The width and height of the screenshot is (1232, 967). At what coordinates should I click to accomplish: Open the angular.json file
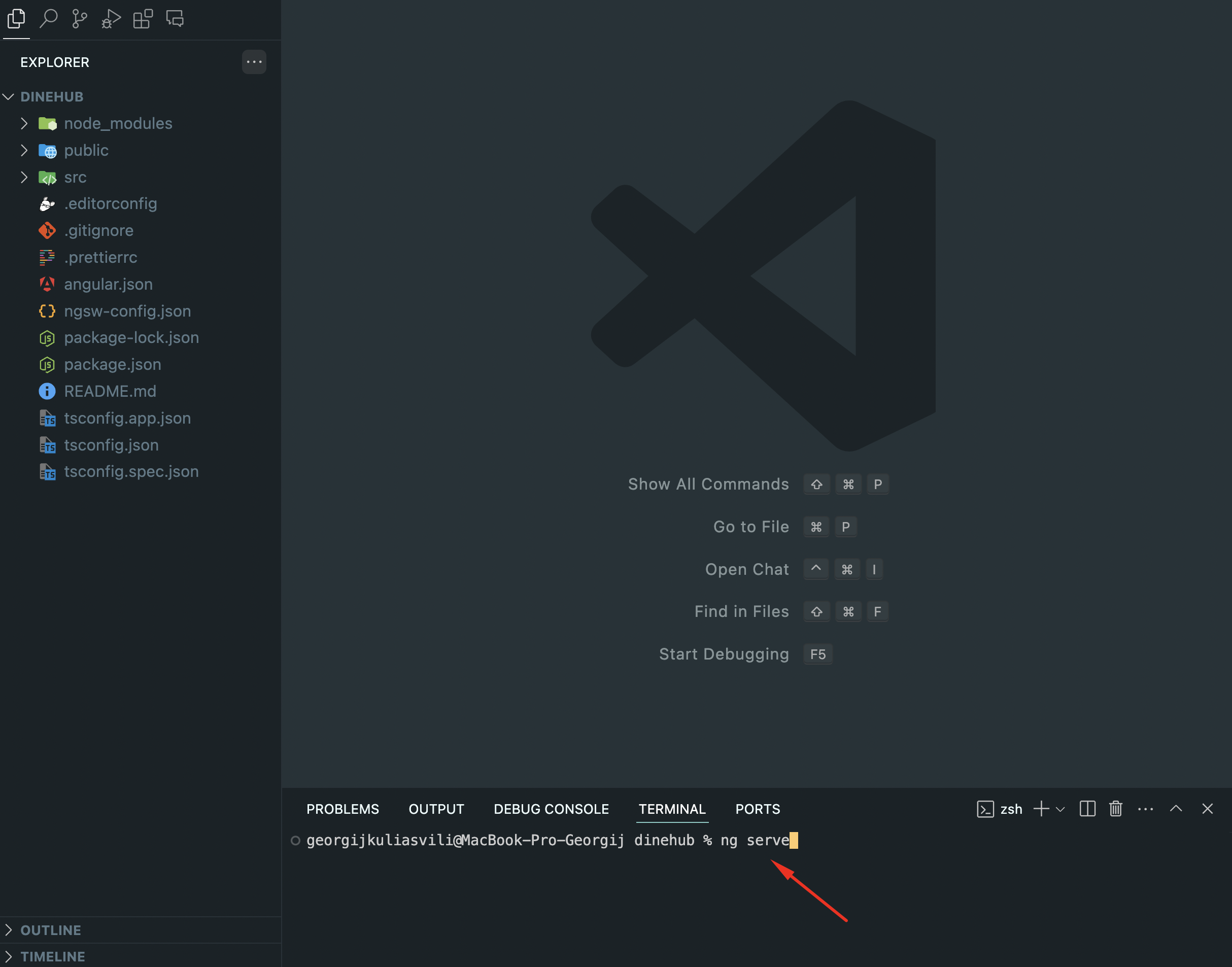pos(141,284)
